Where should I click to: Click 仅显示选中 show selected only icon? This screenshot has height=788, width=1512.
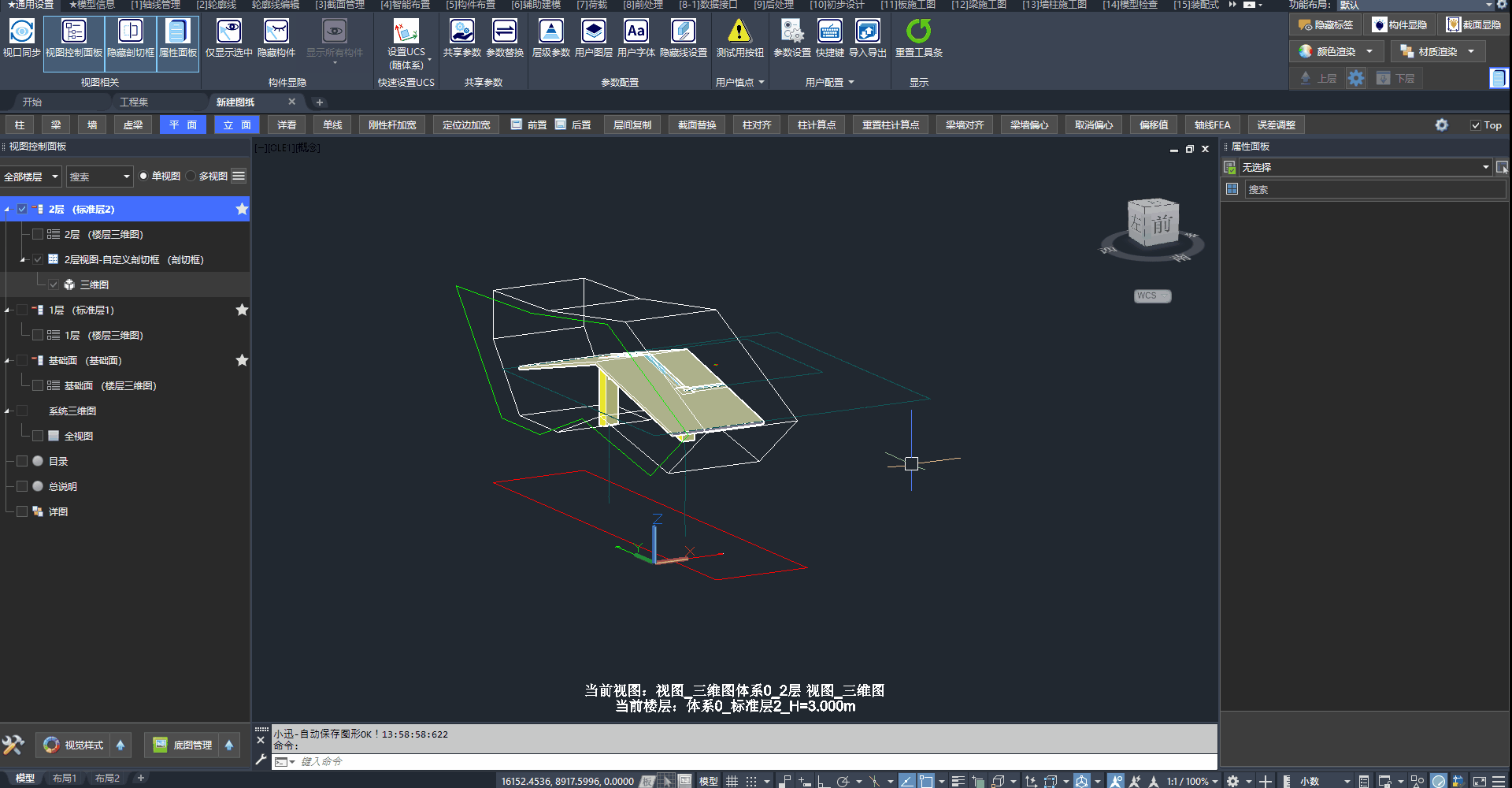[228, 32]
